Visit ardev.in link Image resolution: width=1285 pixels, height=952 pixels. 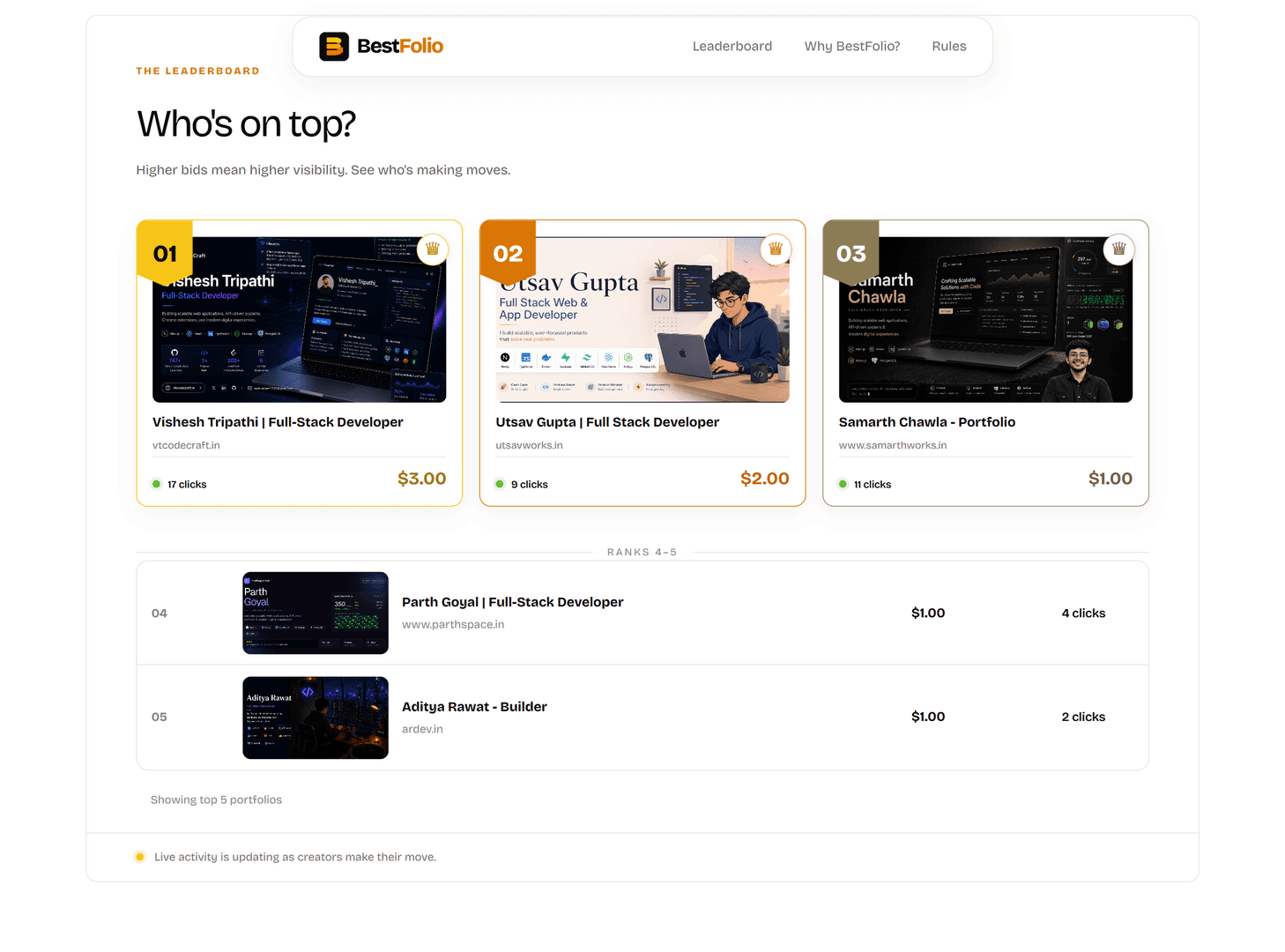(422, 729)
